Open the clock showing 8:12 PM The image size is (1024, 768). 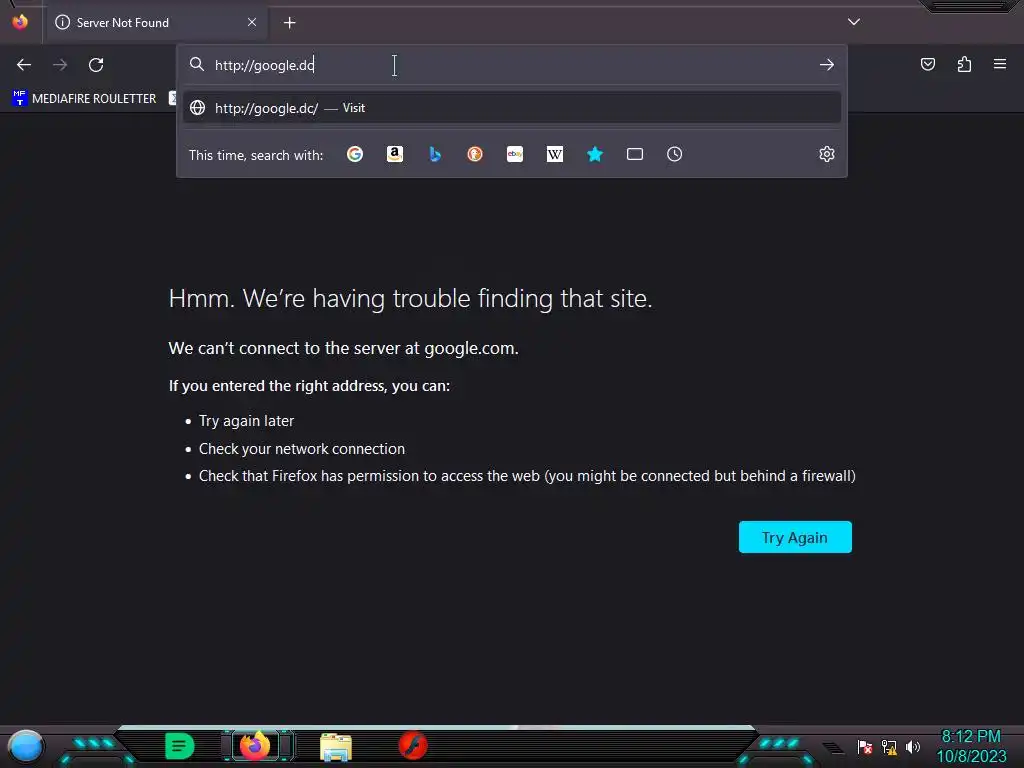[971, 746]
